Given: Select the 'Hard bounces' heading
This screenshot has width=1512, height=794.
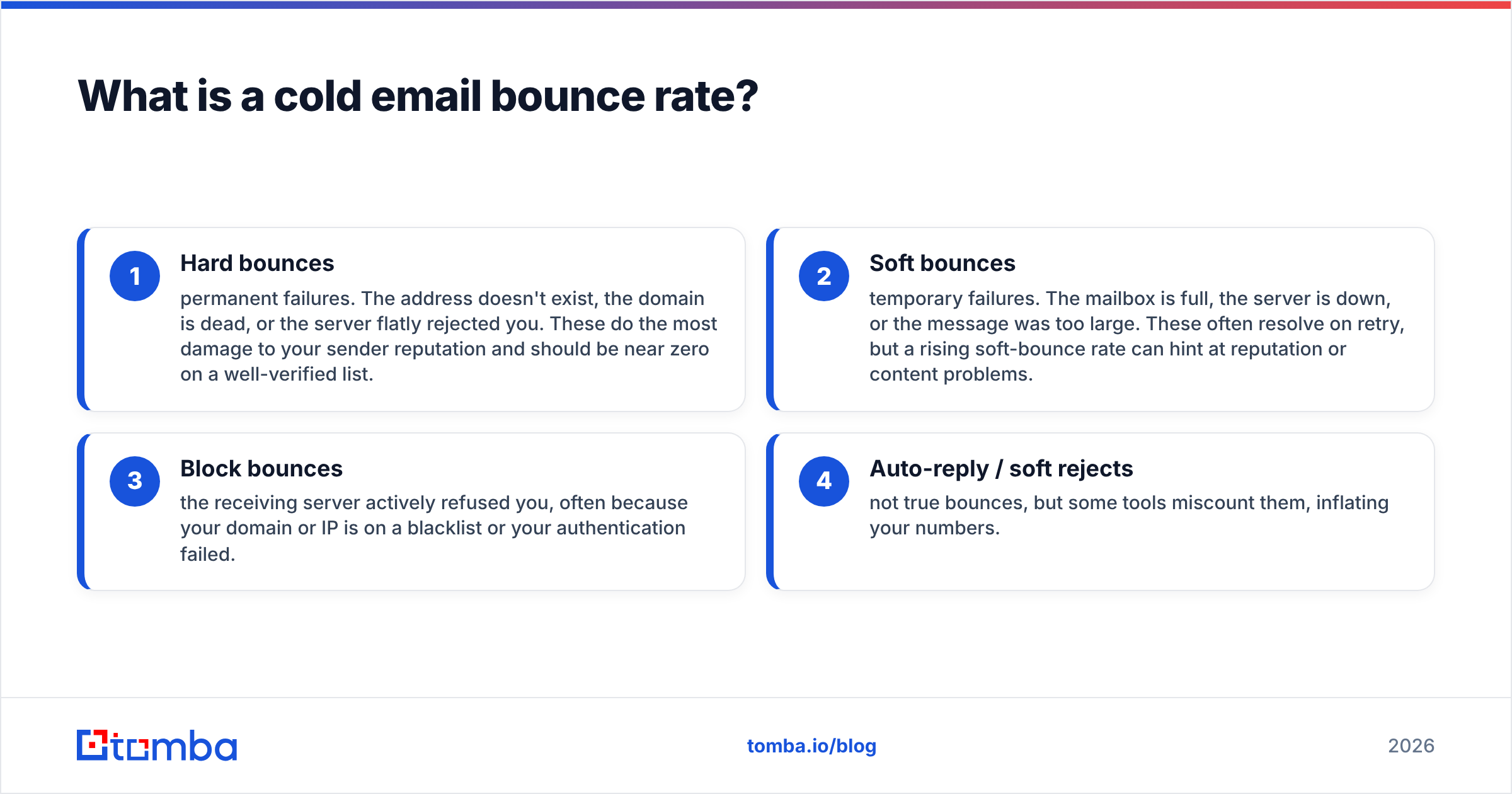Looking at the screenshot, I should [x=257, y=263].
